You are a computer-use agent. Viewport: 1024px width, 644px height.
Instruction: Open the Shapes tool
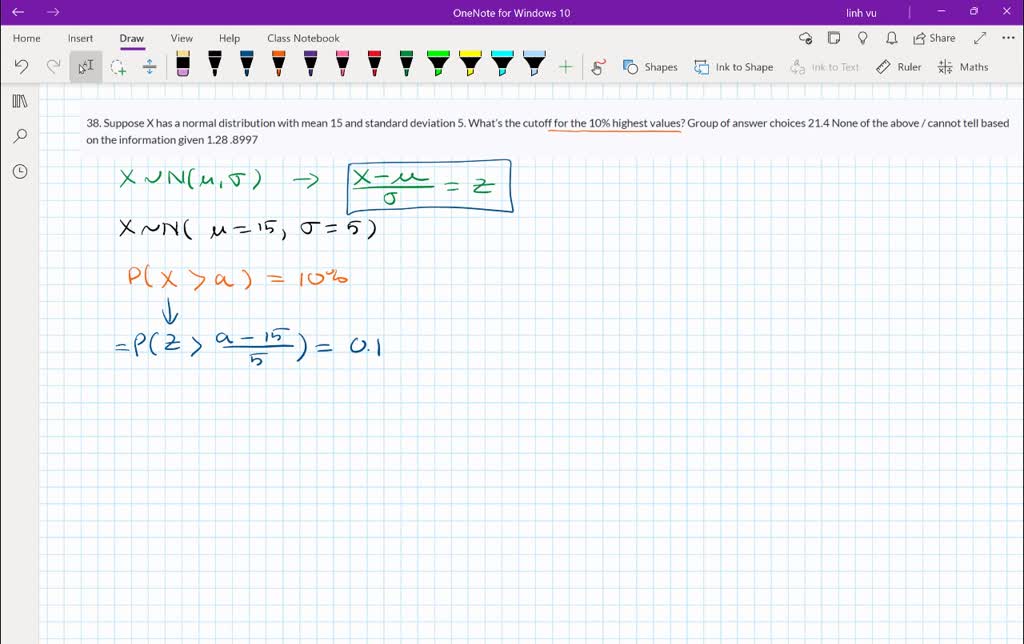pos(651,67)
